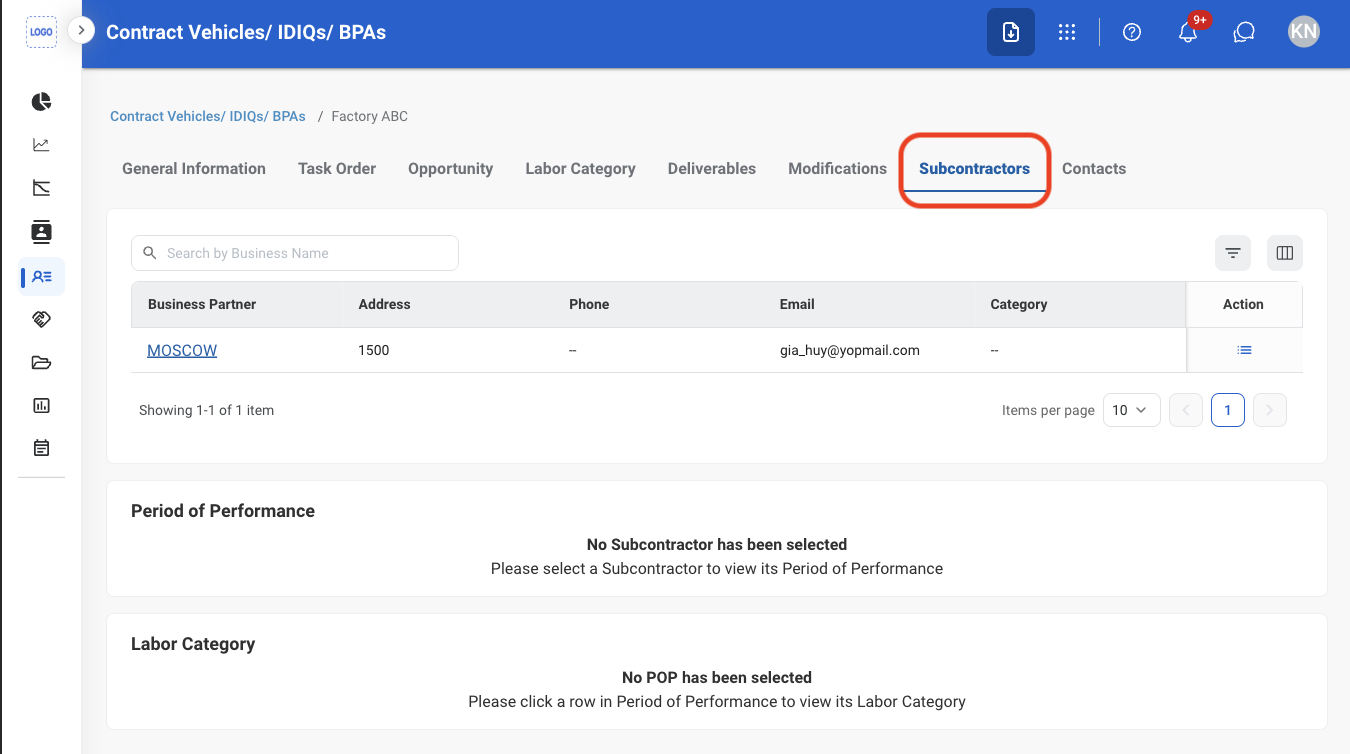Screen dimensions: 1350x754
Task: Go to the Modifications tab
Action: coord(838,169)
